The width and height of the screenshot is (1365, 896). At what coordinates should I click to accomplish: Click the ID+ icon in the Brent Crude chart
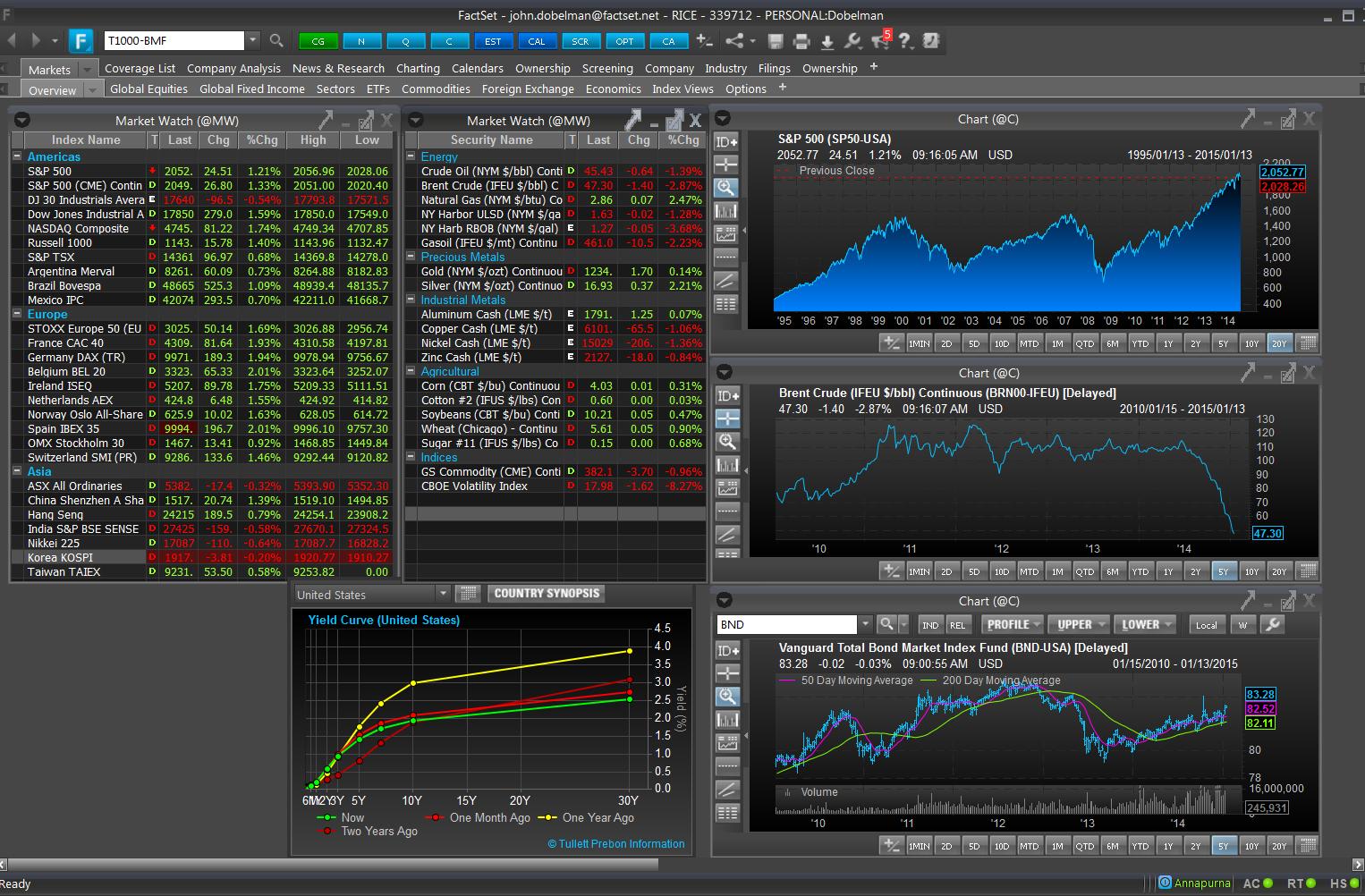point(727,395)
